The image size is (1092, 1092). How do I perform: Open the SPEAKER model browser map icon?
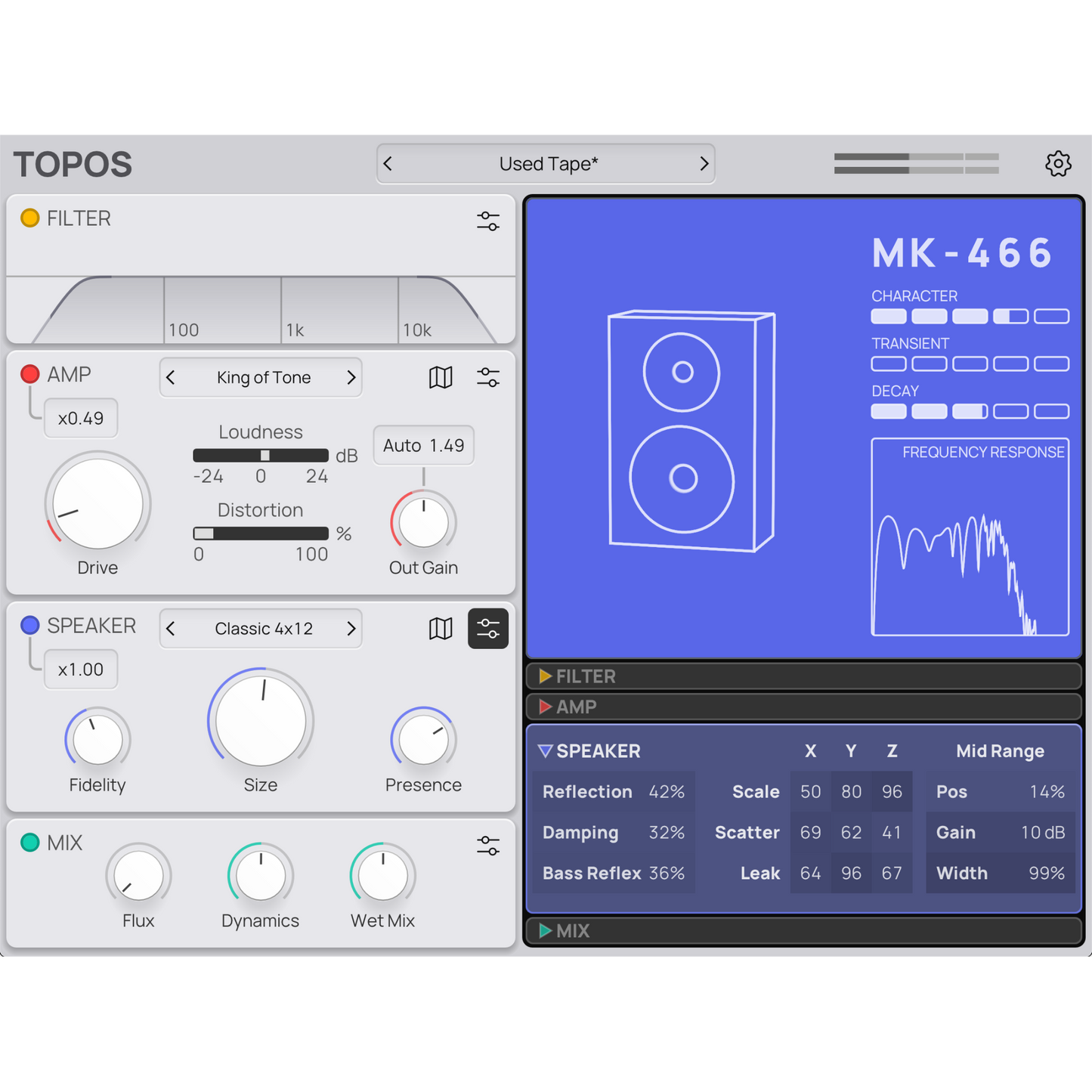(x=441, y=628)
